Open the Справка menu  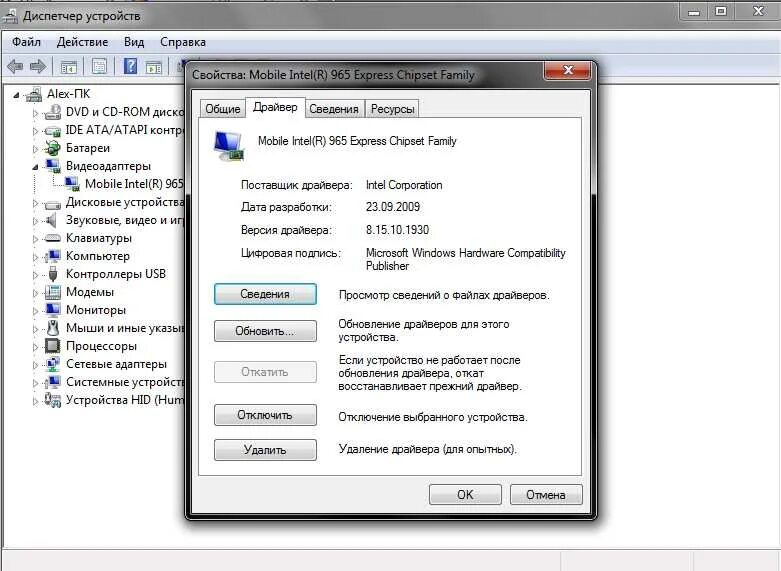tap(183, 42)
